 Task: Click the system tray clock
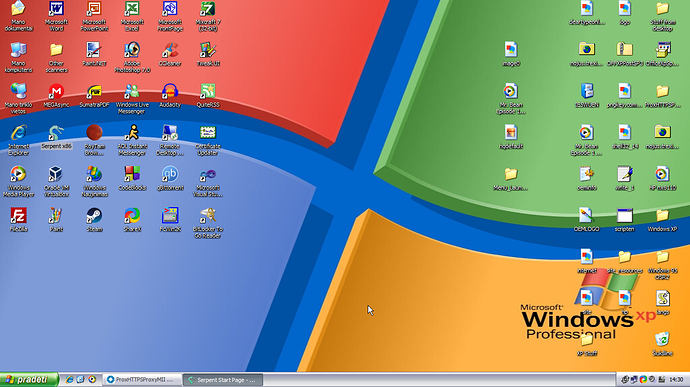[676, 380]
